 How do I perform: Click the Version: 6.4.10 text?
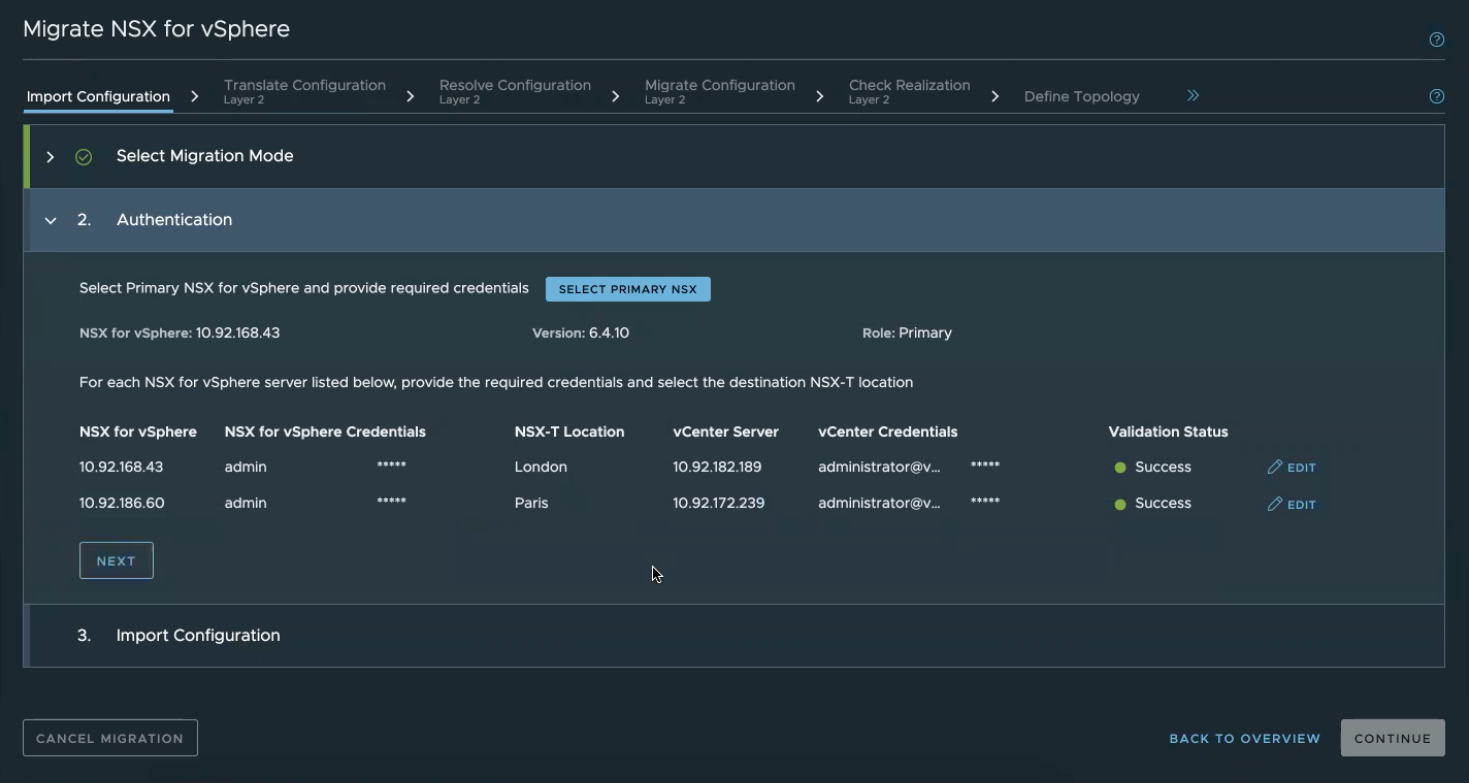[580, 333]
